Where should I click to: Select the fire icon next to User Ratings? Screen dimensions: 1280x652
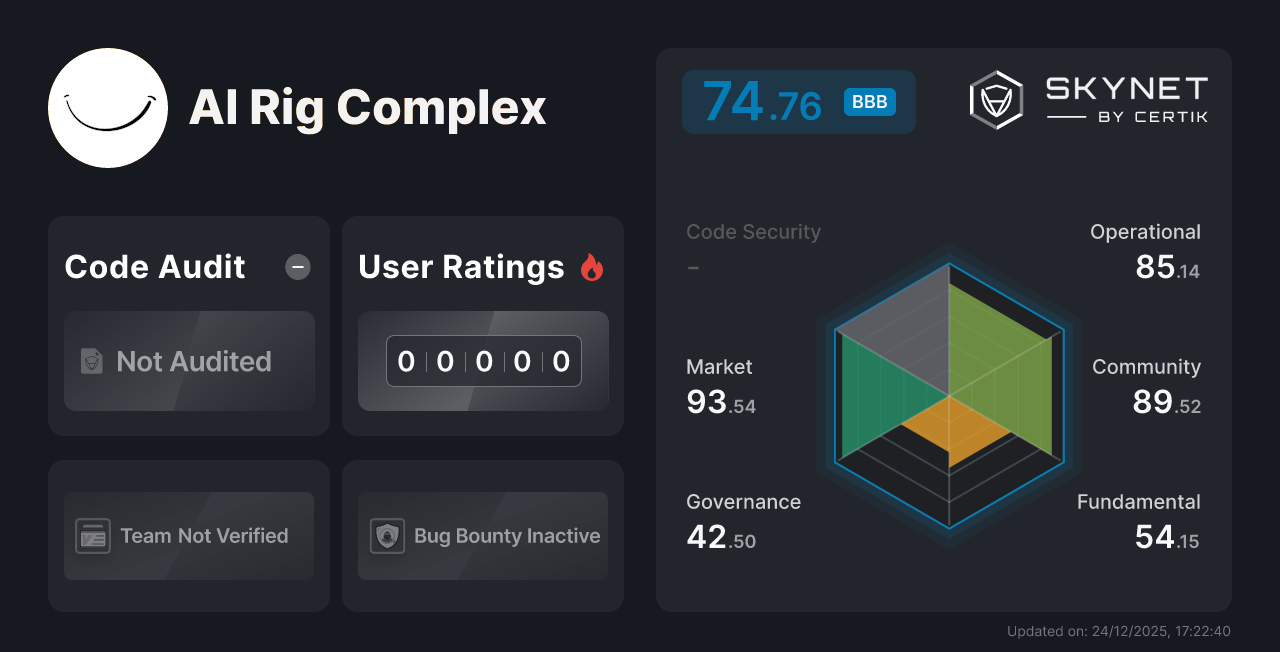(x=592, y=266)
